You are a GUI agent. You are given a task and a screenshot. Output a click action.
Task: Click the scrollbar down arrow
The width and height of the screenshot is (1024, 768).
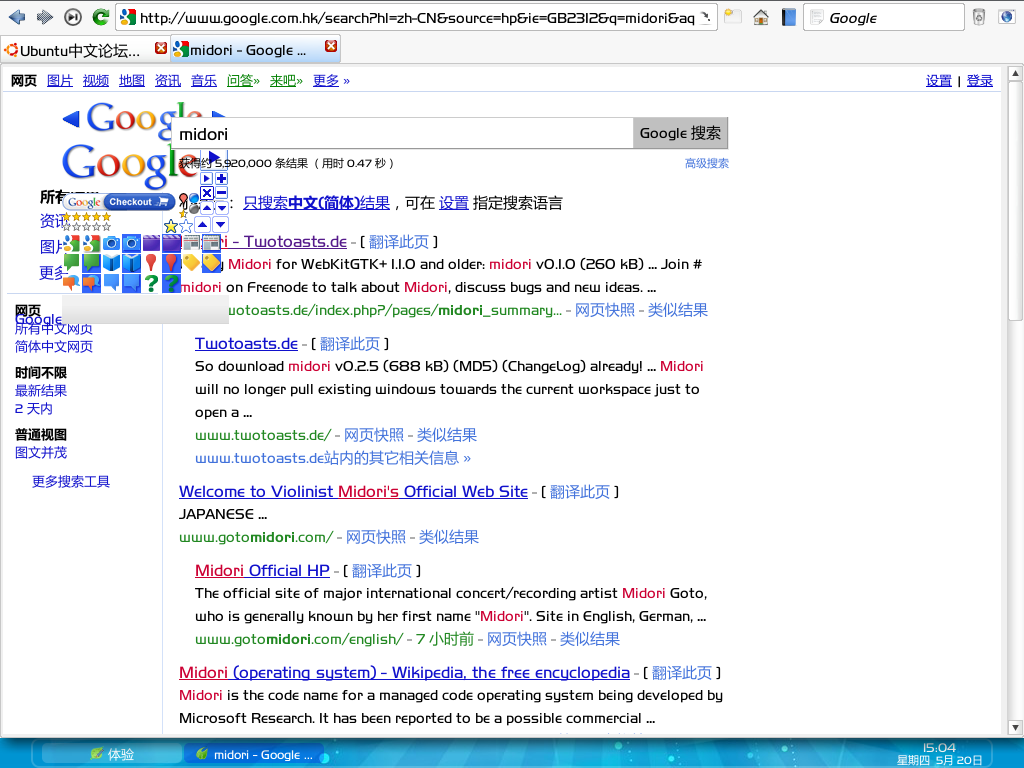pos(1015,728)
